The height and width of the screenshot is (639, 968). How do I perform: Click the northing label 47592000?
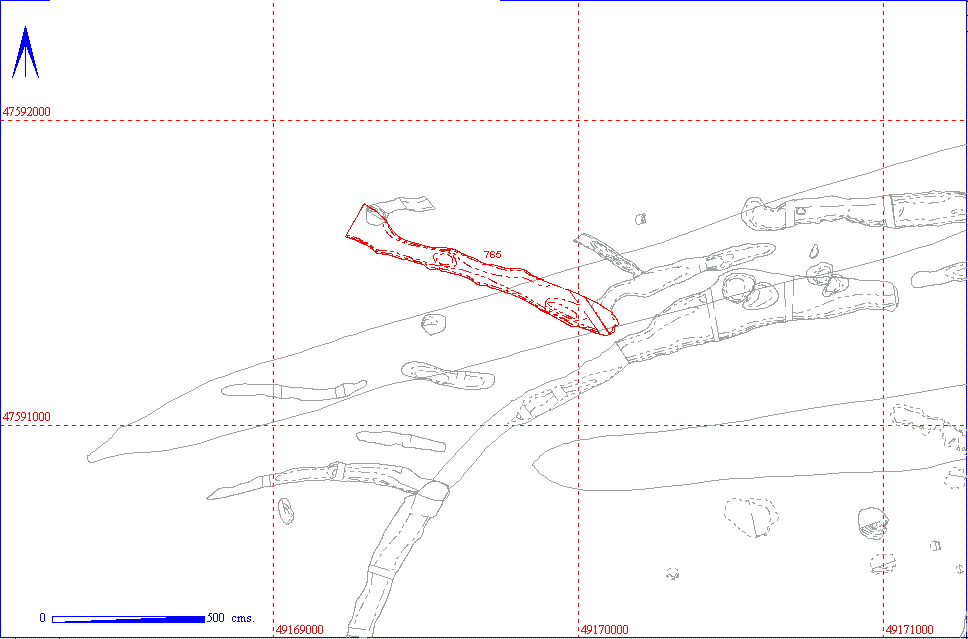[x=27, y=112]
